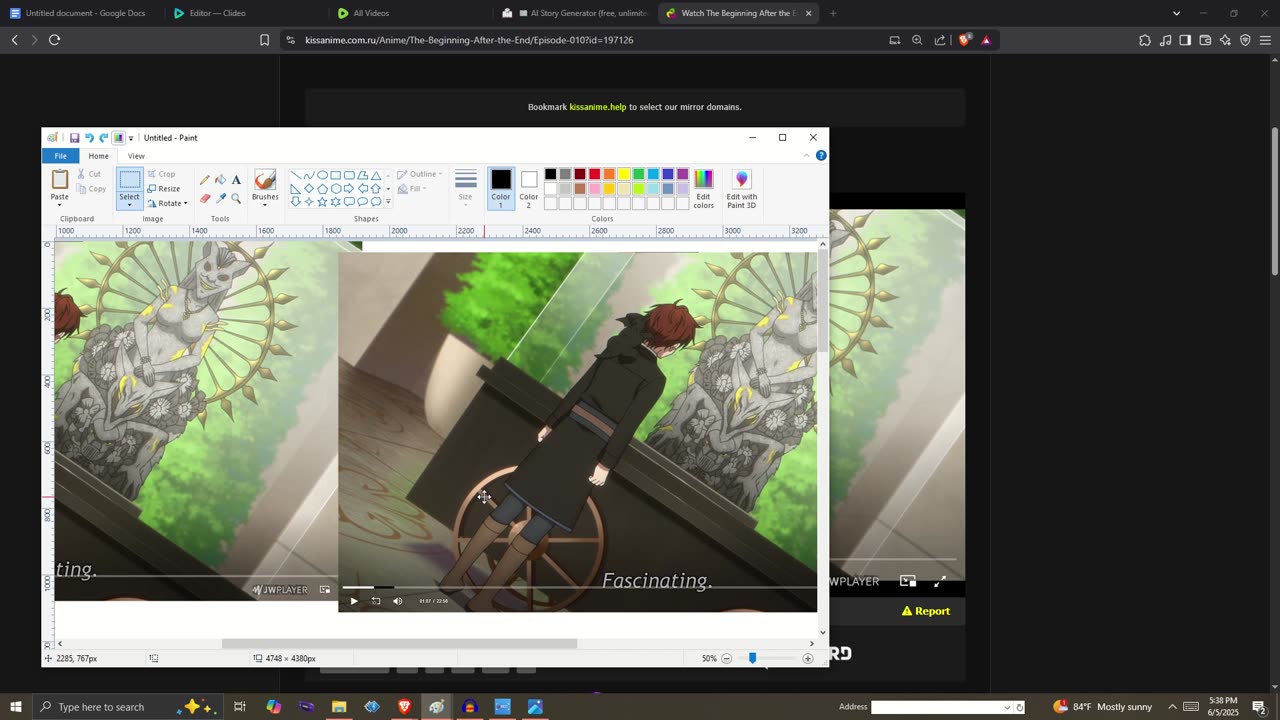Open the Select tool dropdown arrow
1280x720 pixels.
[130, 205]
